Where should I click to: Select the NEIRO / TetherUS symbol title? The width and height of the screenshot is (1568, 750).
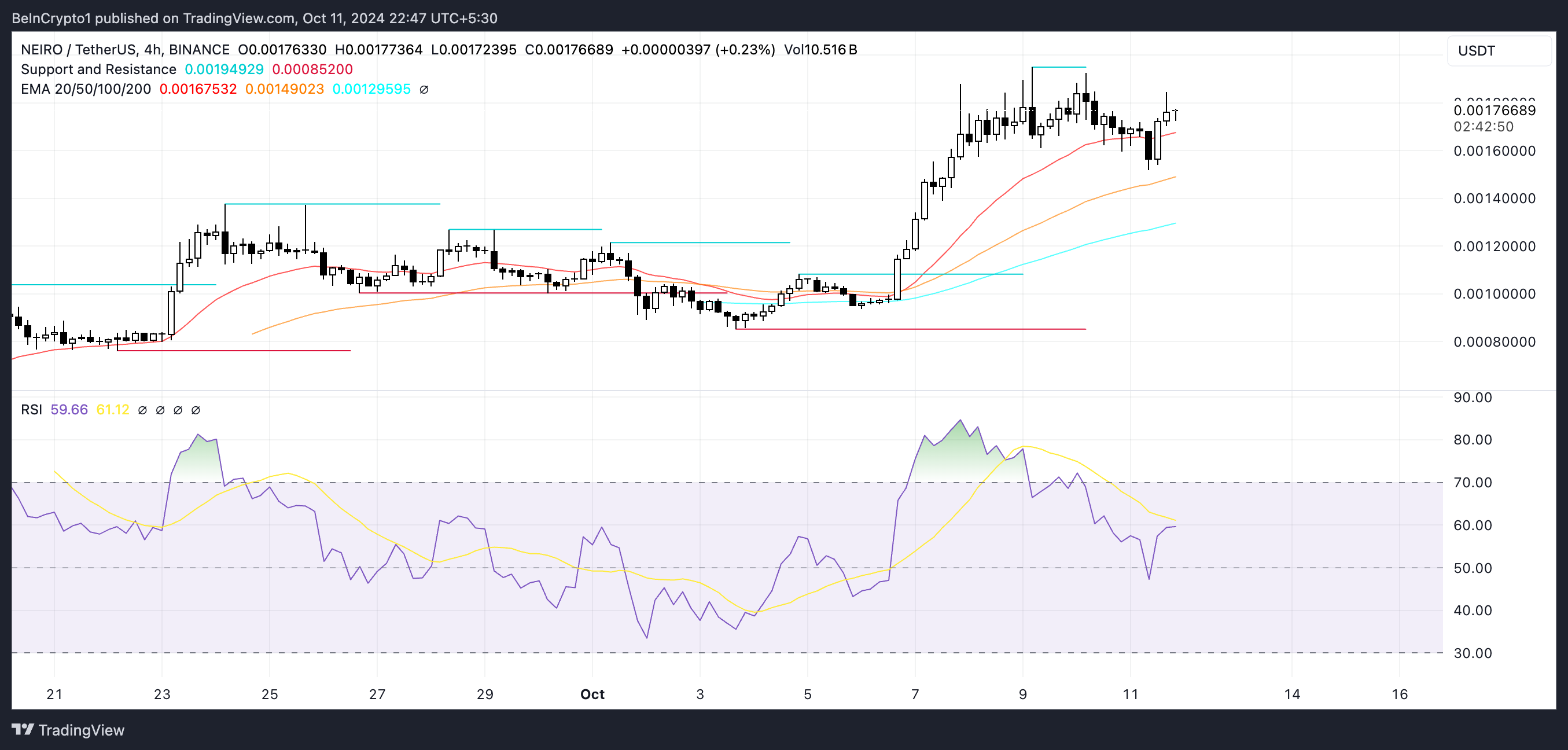pyautogui.click(x=80, y=49)
